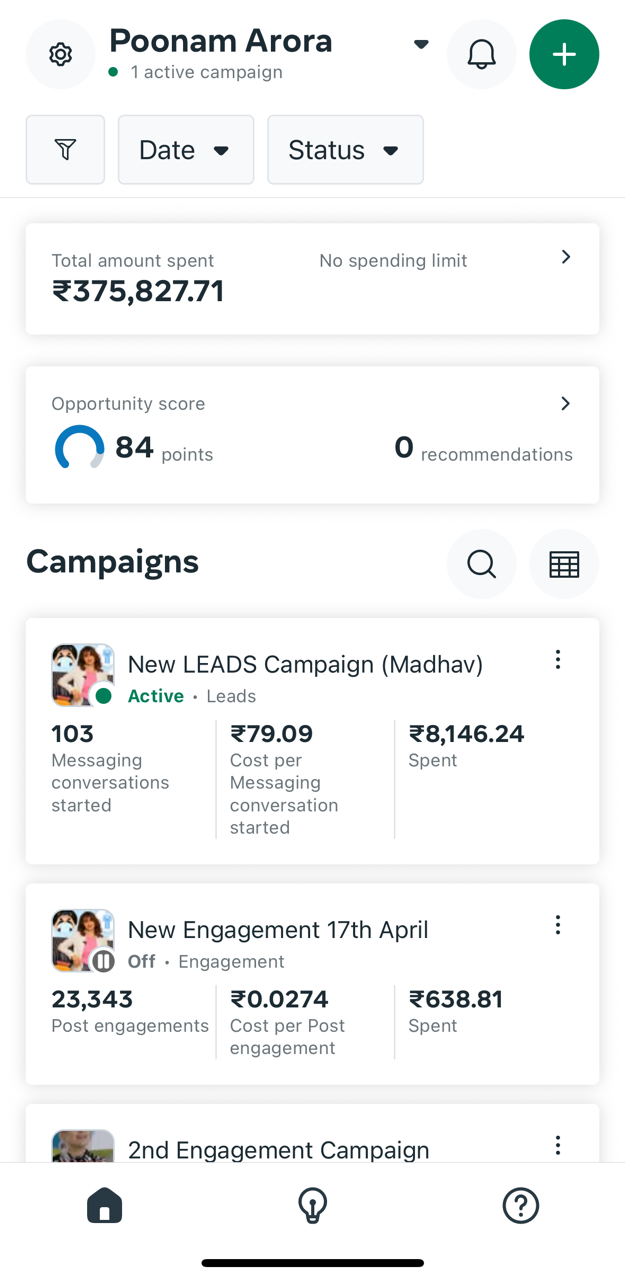Click the Opportunity score progress ring
625x1280 pixels.
point(80,447)
